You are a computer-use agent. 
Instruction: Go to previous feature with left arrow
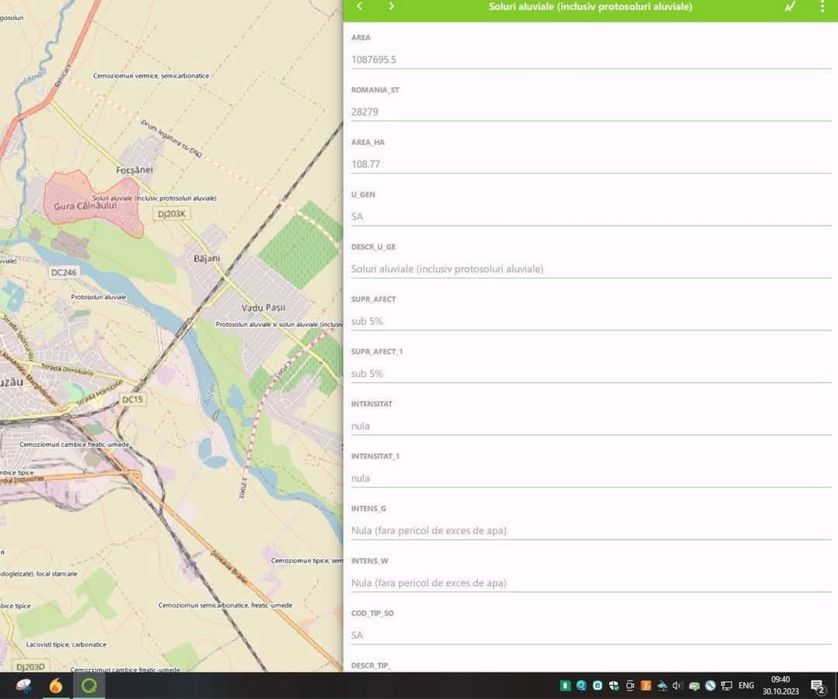click(x=359, y=6)
